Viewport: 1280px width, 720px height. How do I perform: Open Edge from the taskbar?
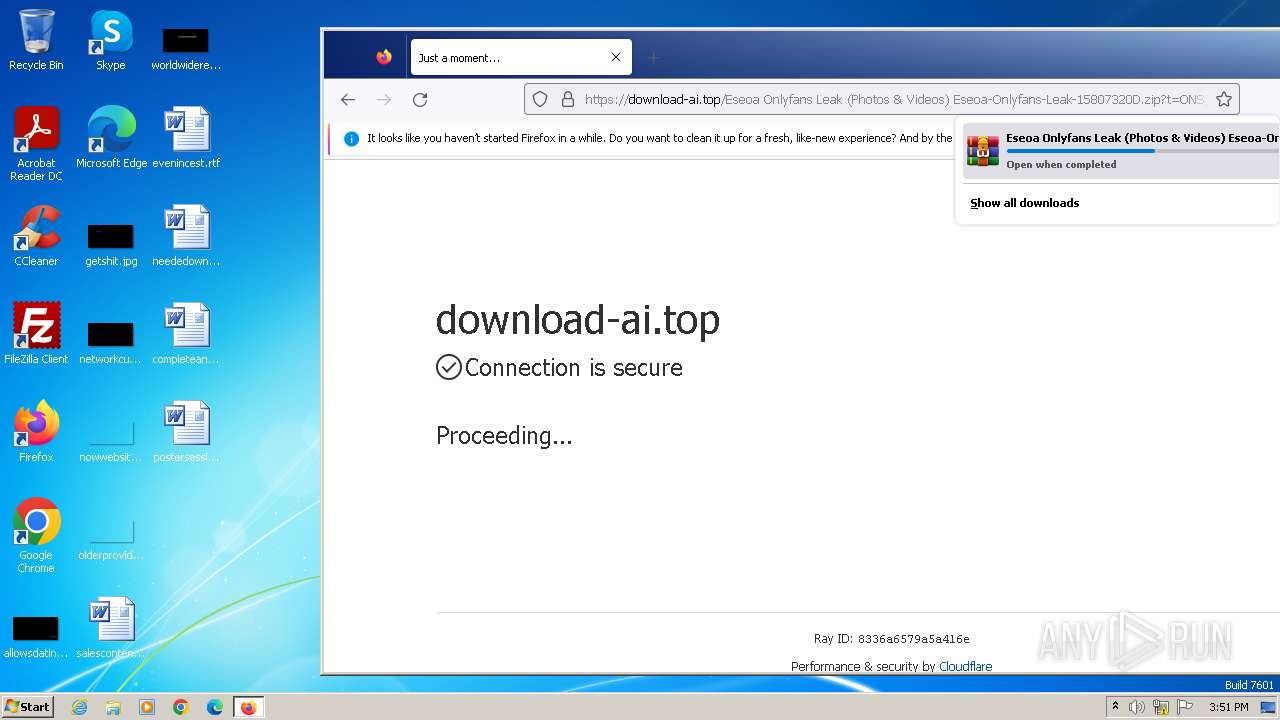(x=215, y=707)
